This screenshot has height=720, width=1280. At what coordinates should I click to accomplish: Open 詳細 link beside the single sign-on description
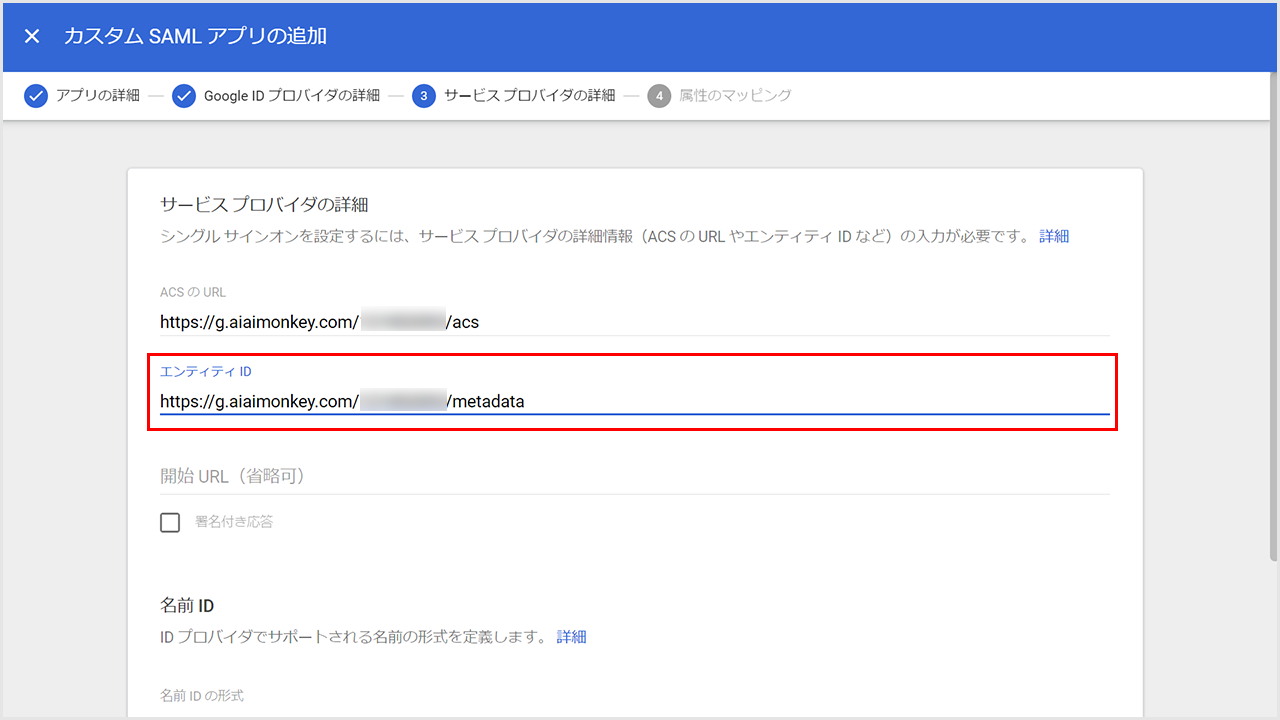coord(1054,236)
